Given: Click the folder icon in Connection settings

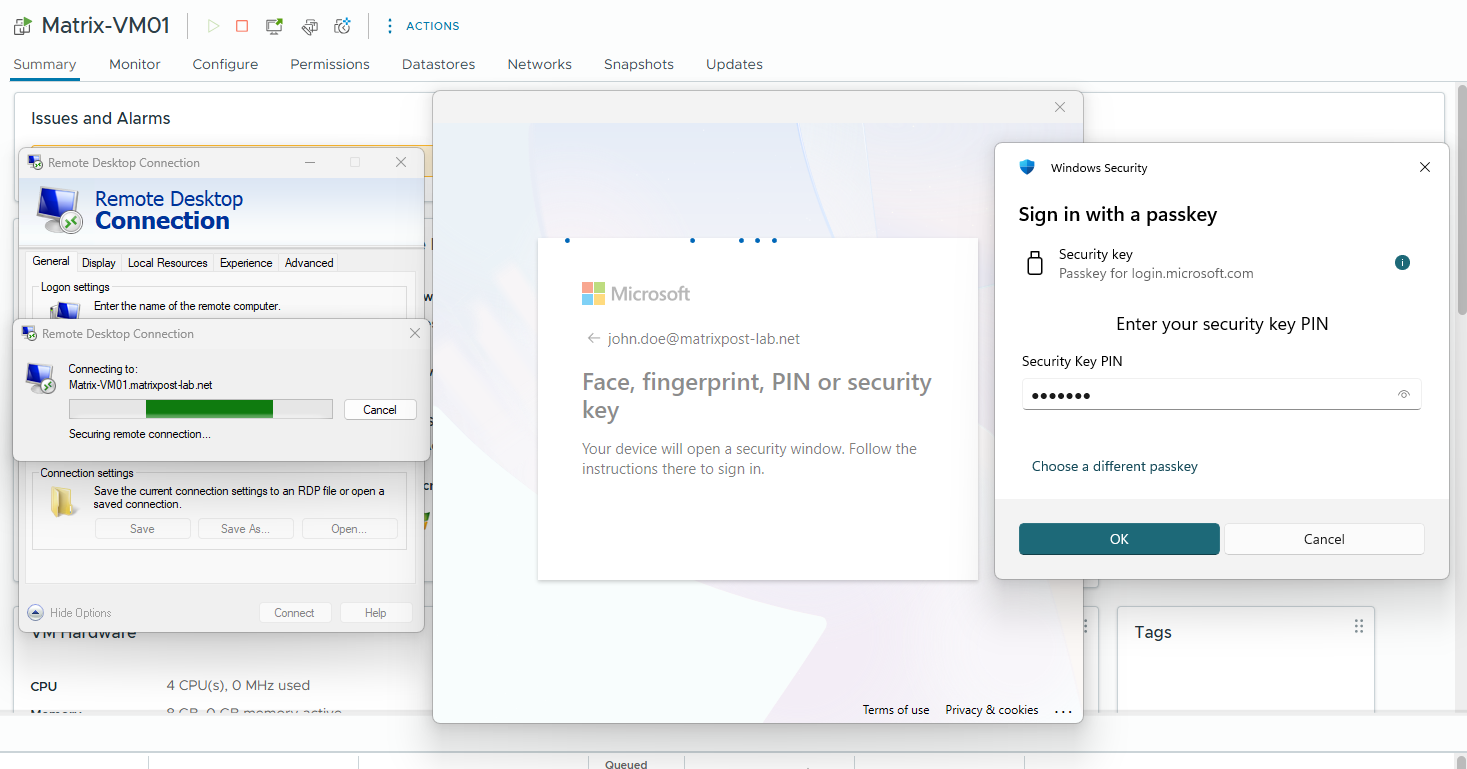Looking at the screenshot, I should [x=64, y=502].
